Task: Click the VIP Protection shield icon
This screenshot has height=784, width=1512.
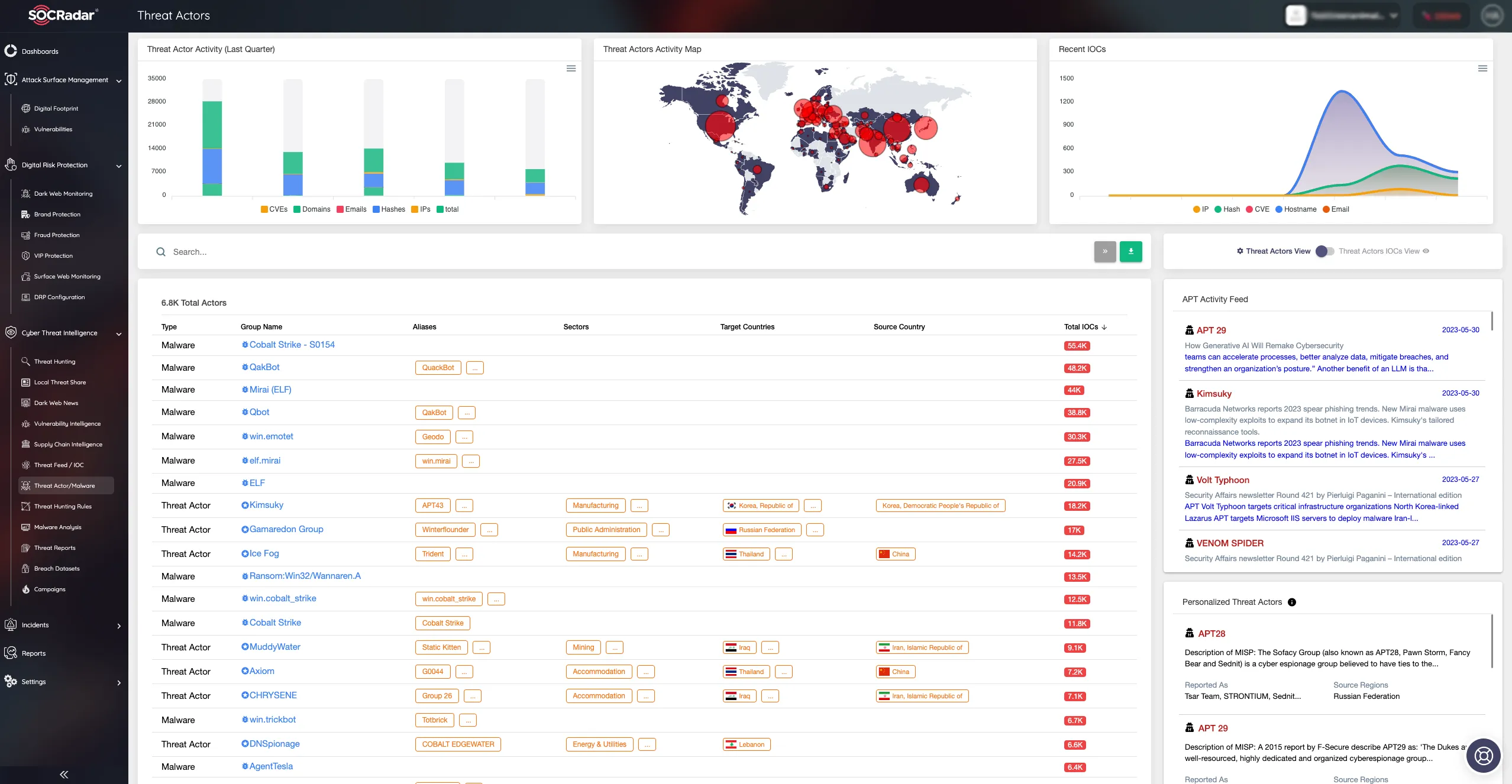Action: pyautogui.click(x=25, y=255)
